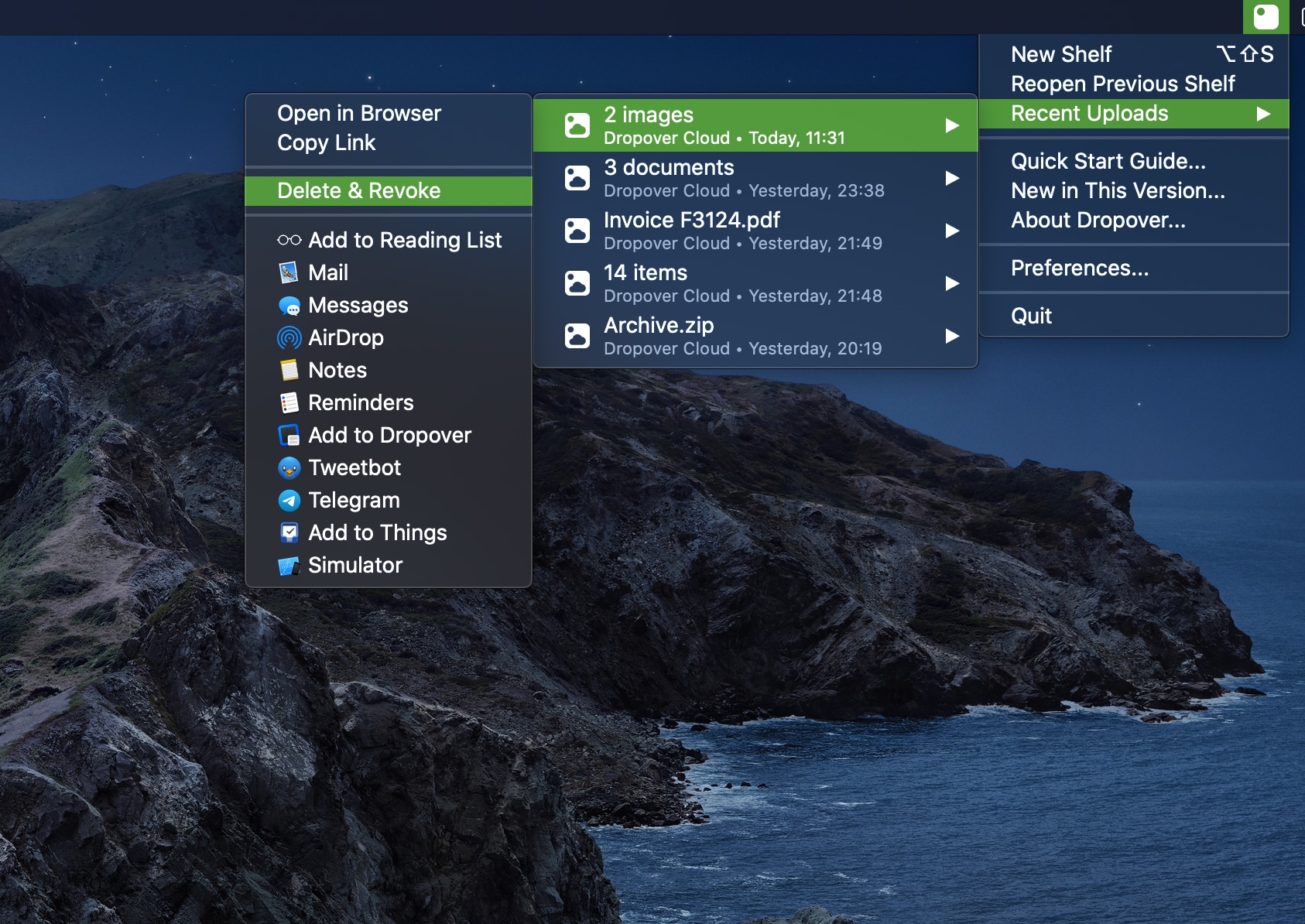This screenshot has height=924, width=1305.
Task: Click the Reading List glasses icon
Action: 289,240
